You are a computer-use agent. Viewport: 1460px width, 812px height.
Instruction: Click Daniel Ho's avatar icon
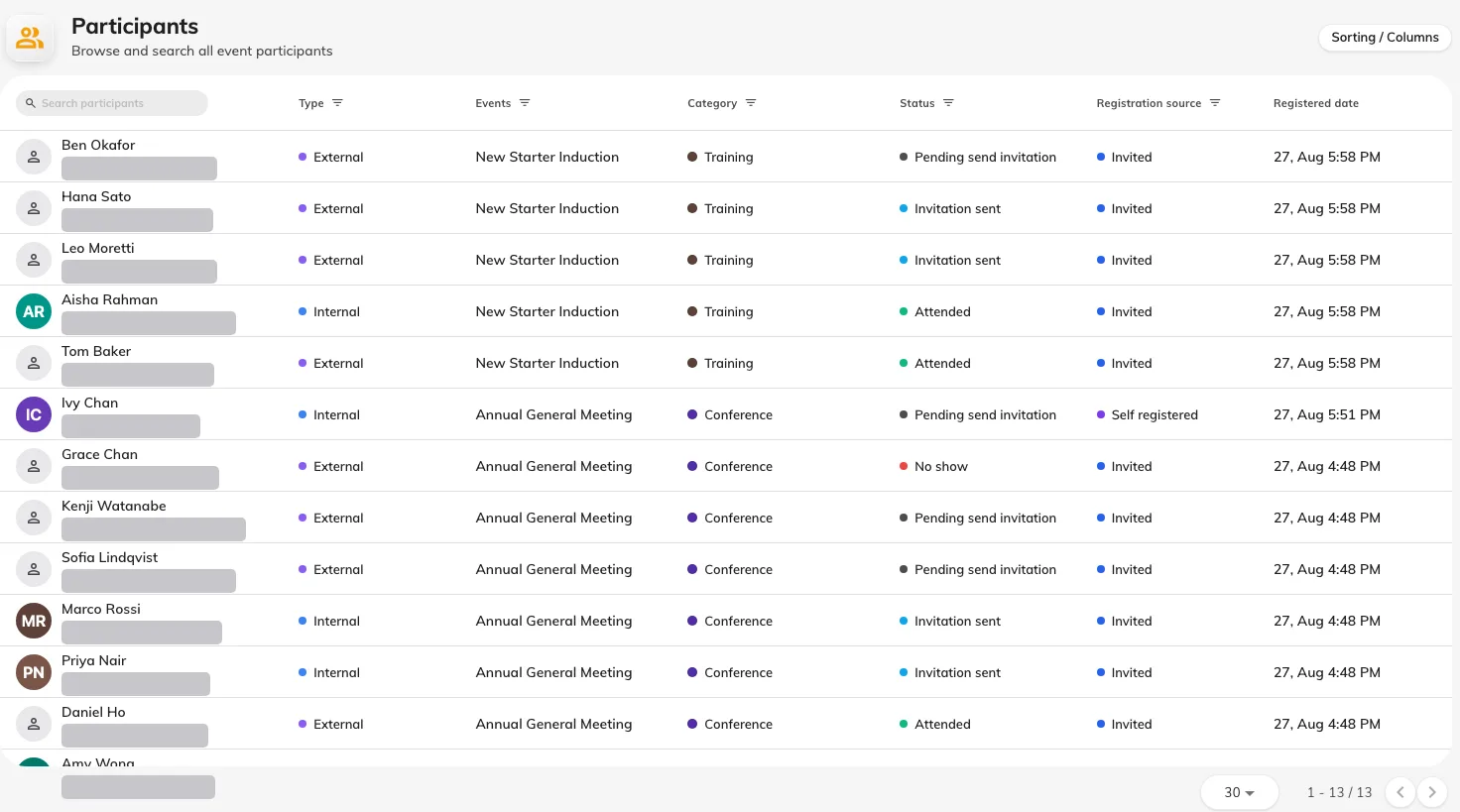pyautogui.click(x=34, y=724)
